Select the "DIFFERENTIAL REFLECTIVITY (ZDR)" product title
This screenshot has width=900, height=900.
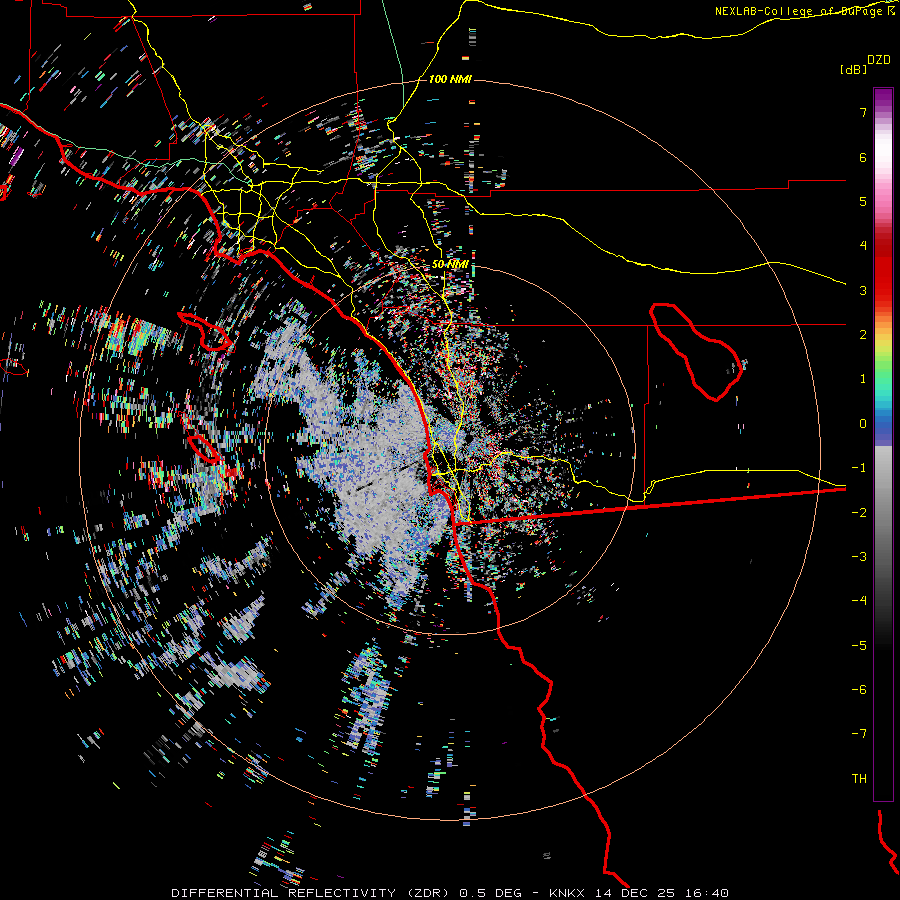pos(312,893)
